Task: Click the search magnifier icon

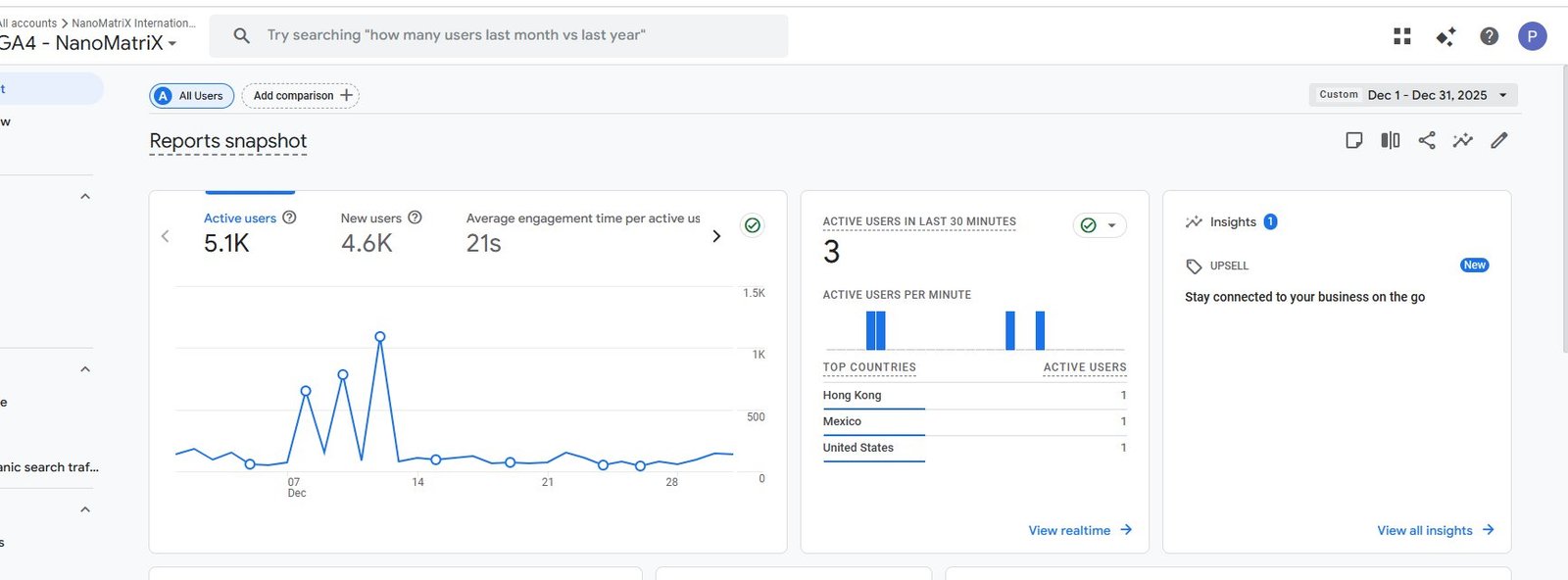Action: pyautogui.click(x=241, y=35)
